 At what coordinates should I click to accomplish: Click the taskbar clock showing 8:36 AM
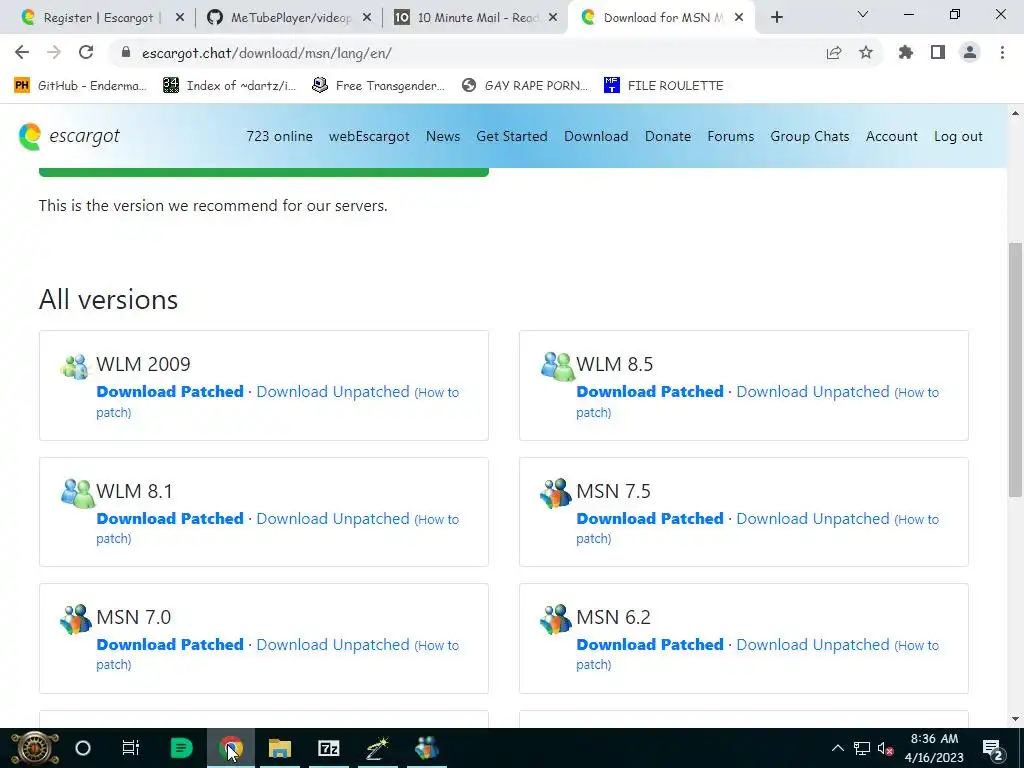pyautogui.click(x=934, y=748)
